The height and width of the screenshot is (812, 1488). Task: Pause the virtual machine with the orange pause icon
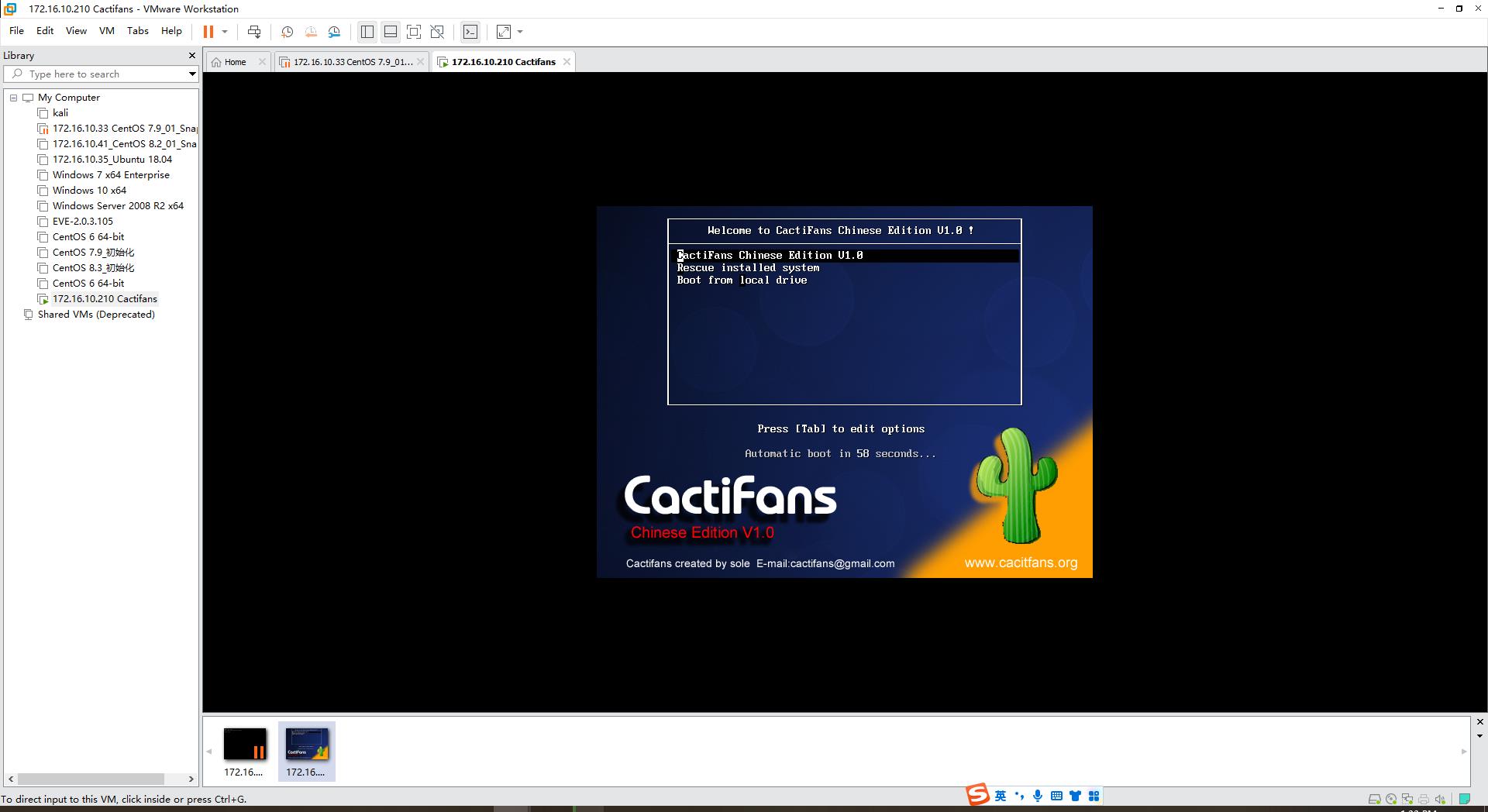click(x=208, y=32)
